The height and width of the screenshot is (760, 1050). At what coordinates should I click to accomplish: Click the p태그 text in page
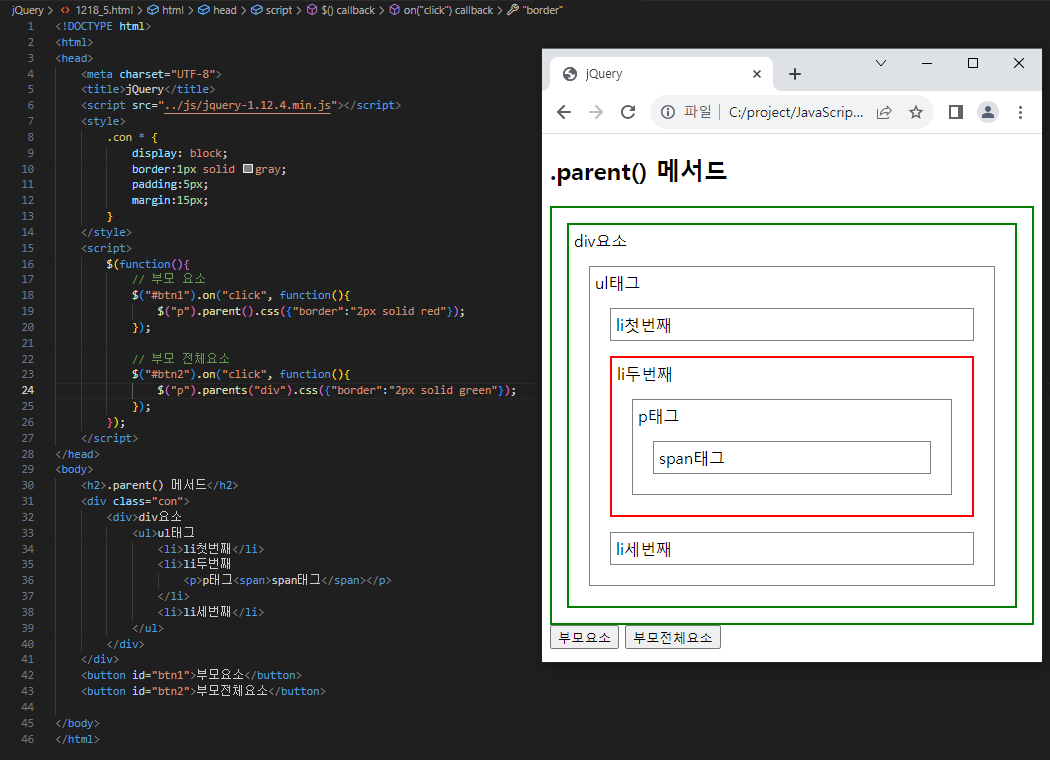658,416
